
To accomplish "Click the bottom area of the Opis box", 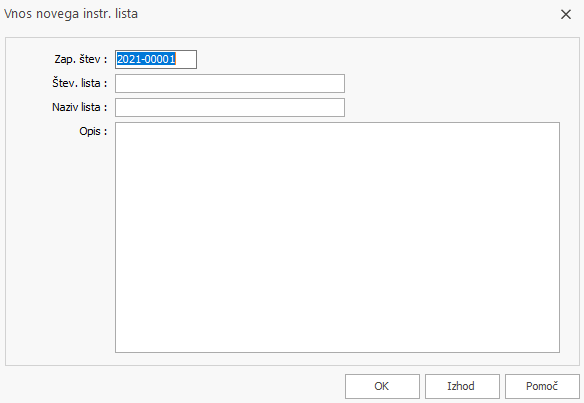I will point(337,335).
